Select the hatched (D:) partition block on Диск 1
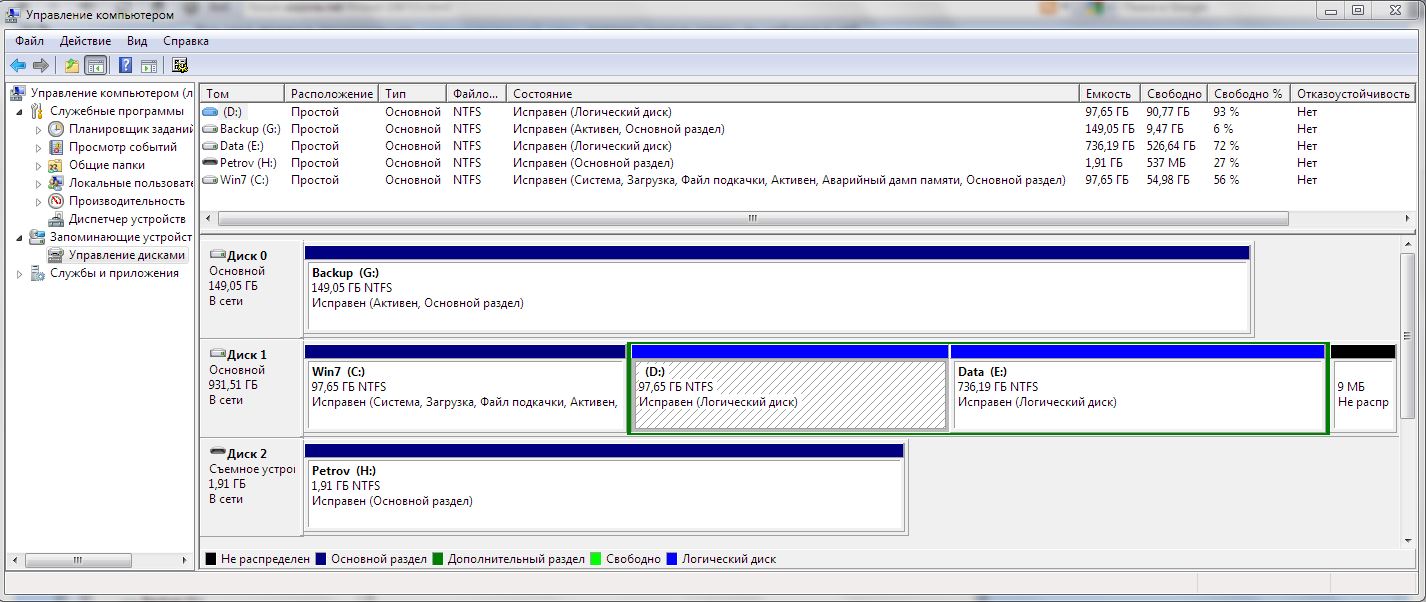This screenshot has height=602, width=1426. pyautogui.click(x=790, y=388)
